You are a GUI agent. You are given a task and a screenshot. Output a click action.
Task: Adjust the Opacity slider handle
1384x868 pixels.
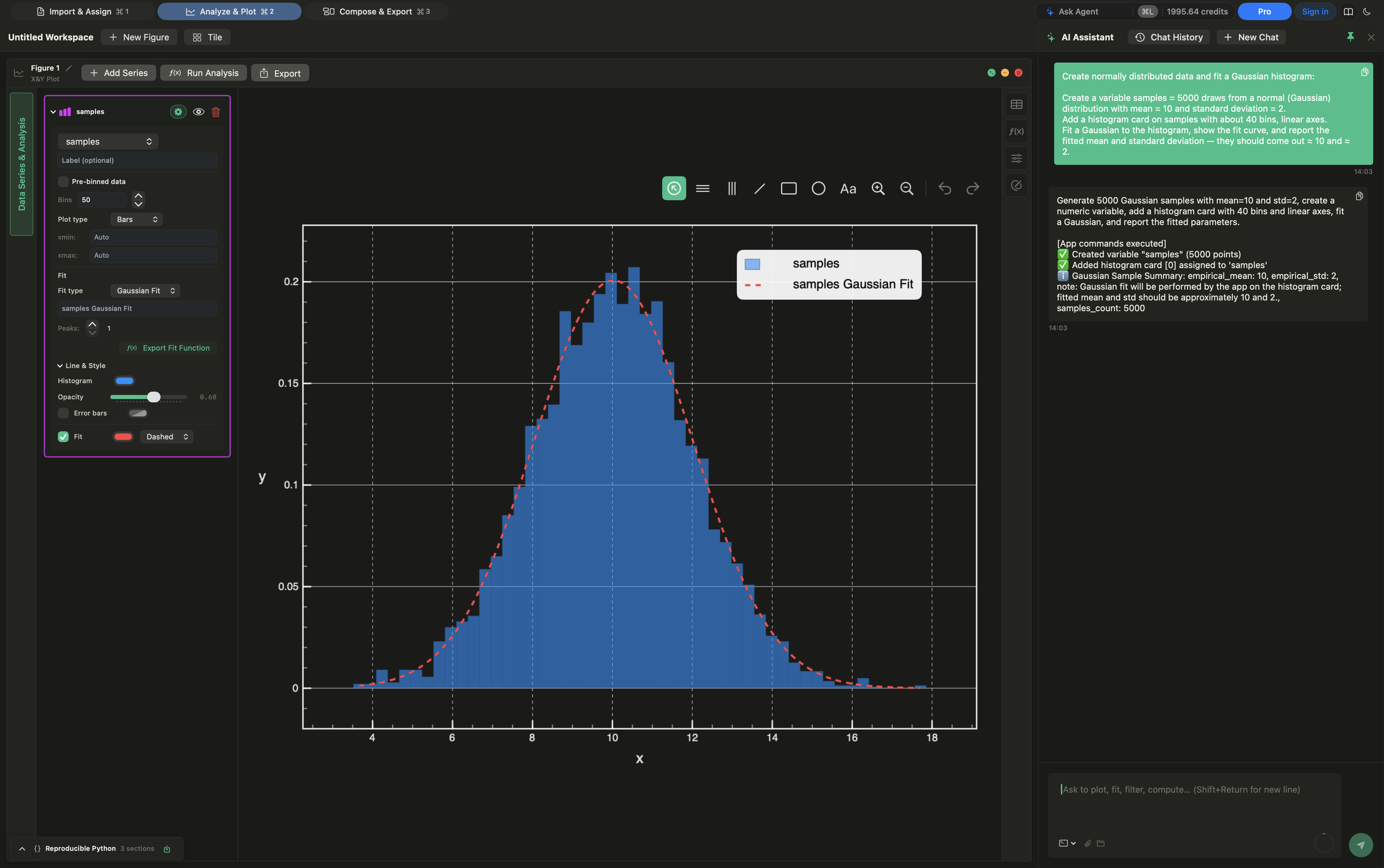pyautogui.click(x=153, y=397)
